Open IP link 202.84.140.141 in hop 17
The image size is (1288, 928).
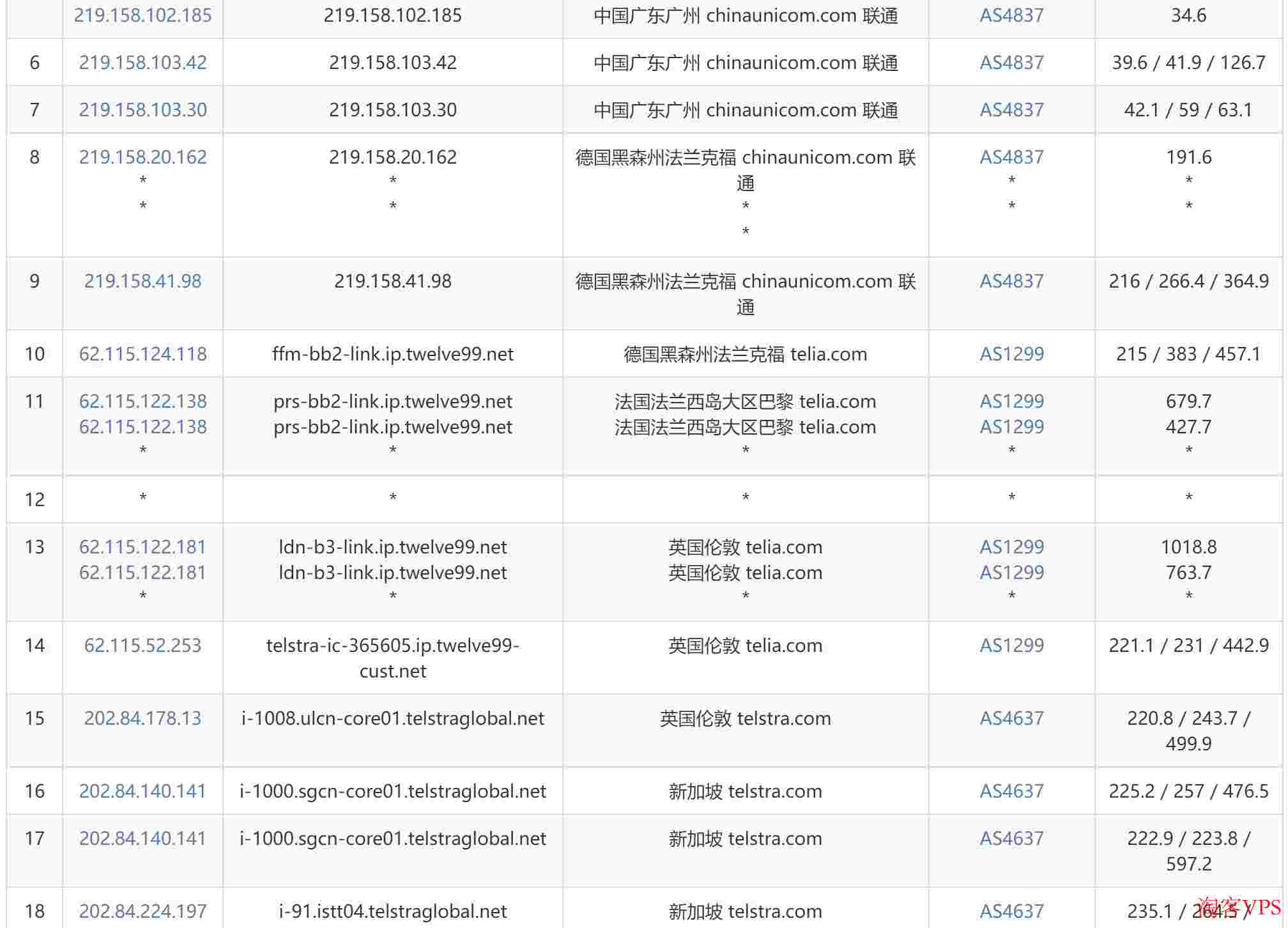(142, 839)
